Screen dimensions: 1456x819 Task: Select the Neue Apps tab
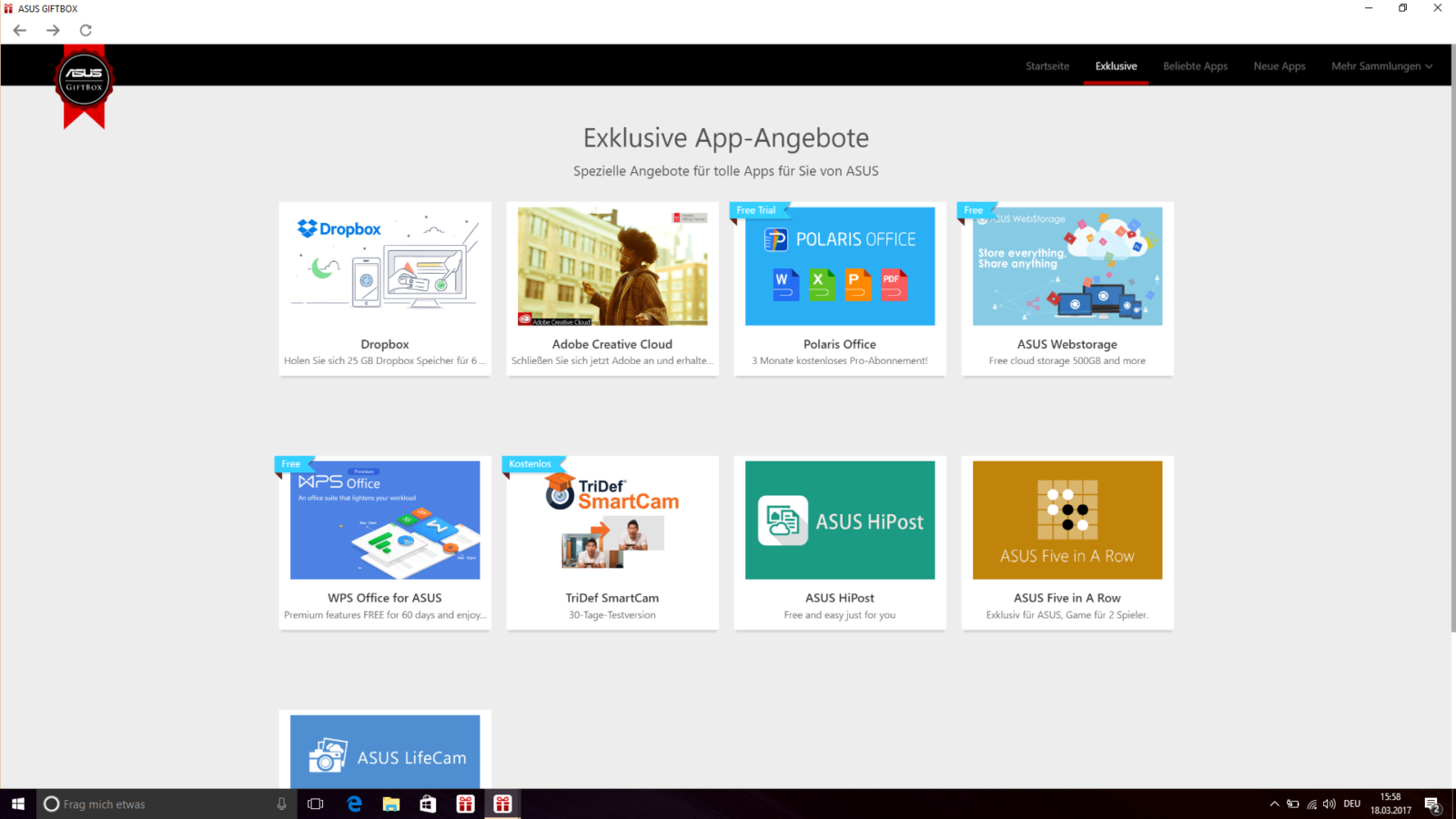(1279, 66)
